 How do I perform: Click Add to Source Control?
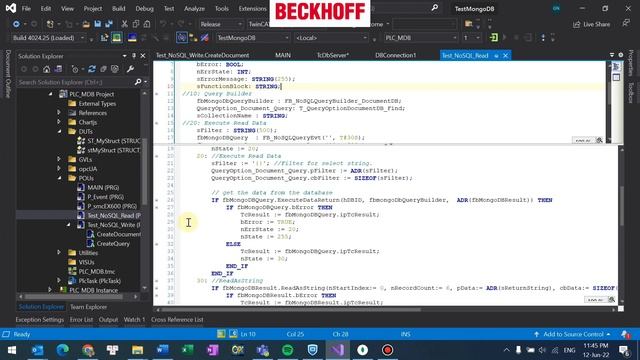pos(572,334)
